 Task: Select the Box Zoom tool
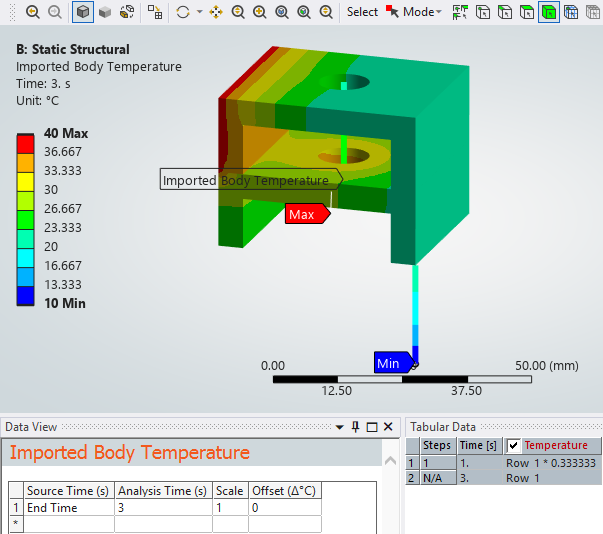tap(260, 12)
